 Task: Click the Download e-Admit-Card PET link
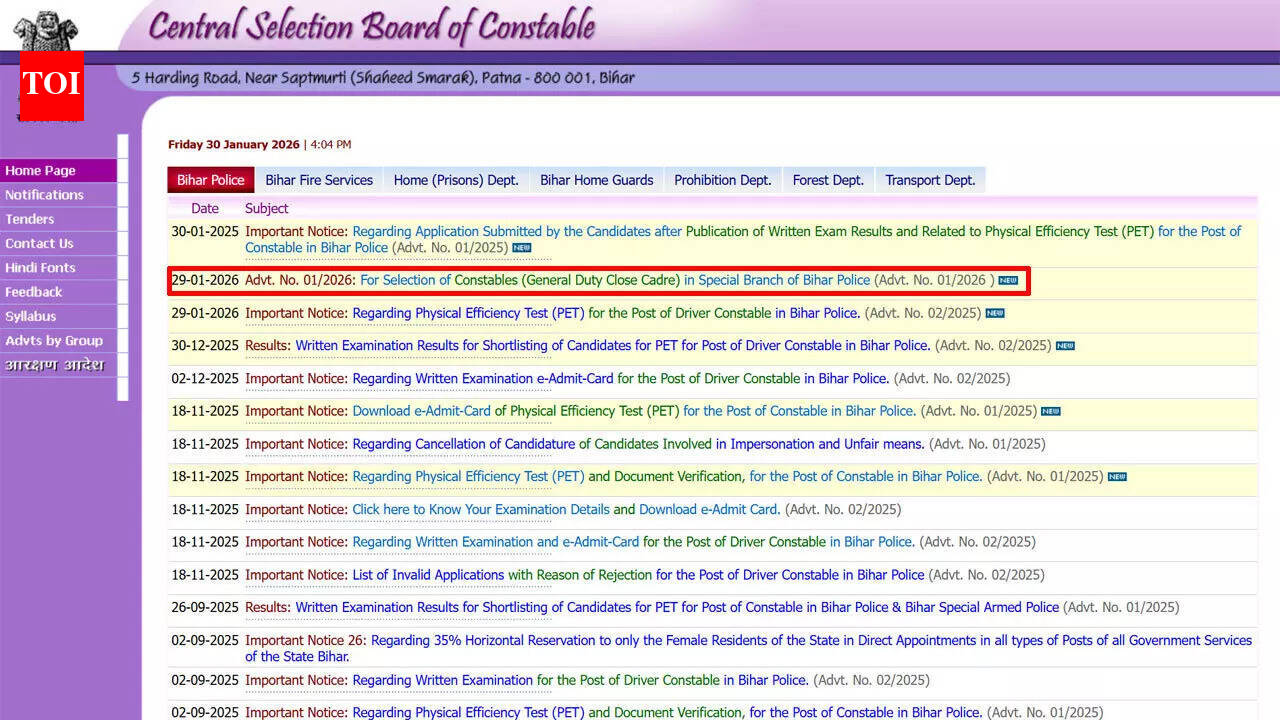[x=420, y=411]
